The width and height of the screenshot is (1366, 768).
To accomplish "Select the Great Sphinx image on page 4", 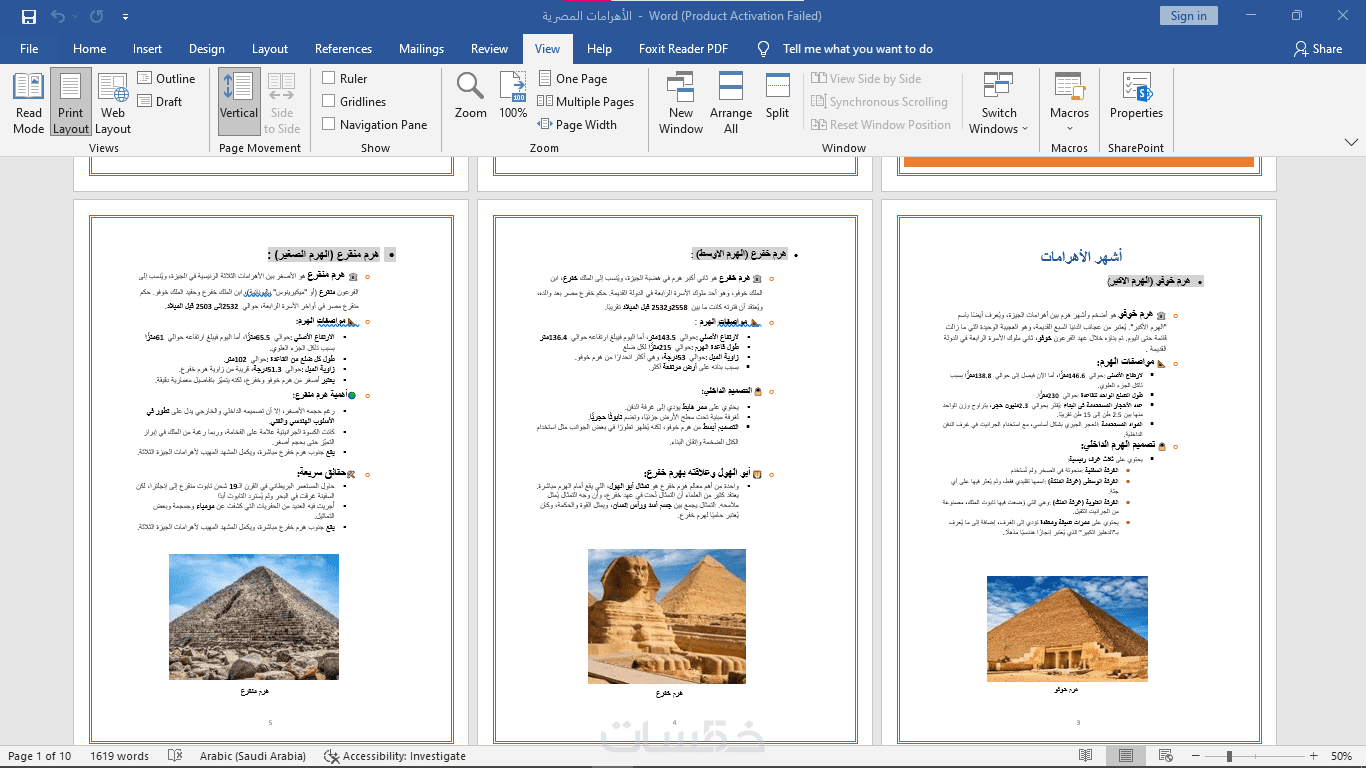I will pos(667,616).
